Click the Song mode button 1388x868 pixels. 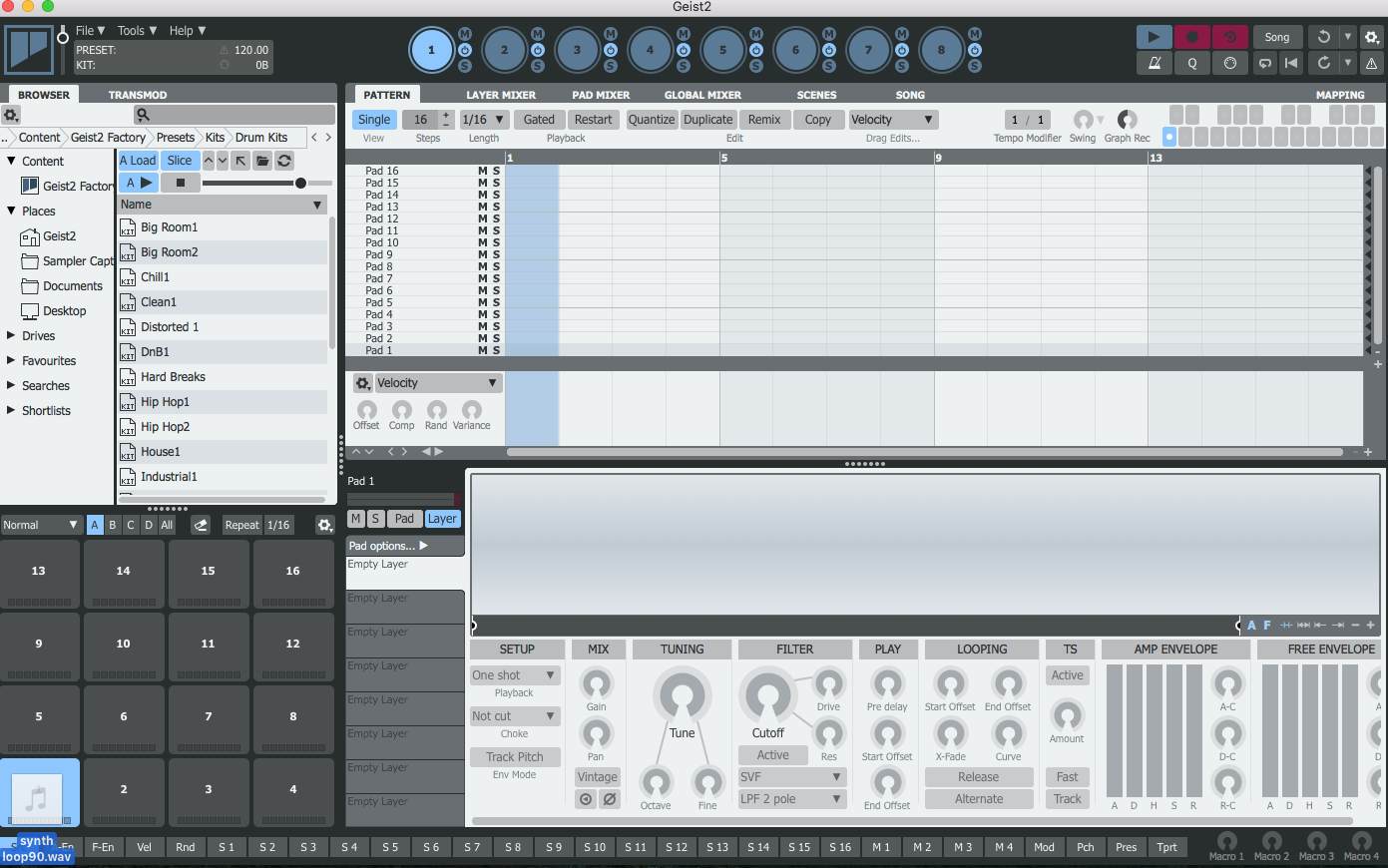1277,37
